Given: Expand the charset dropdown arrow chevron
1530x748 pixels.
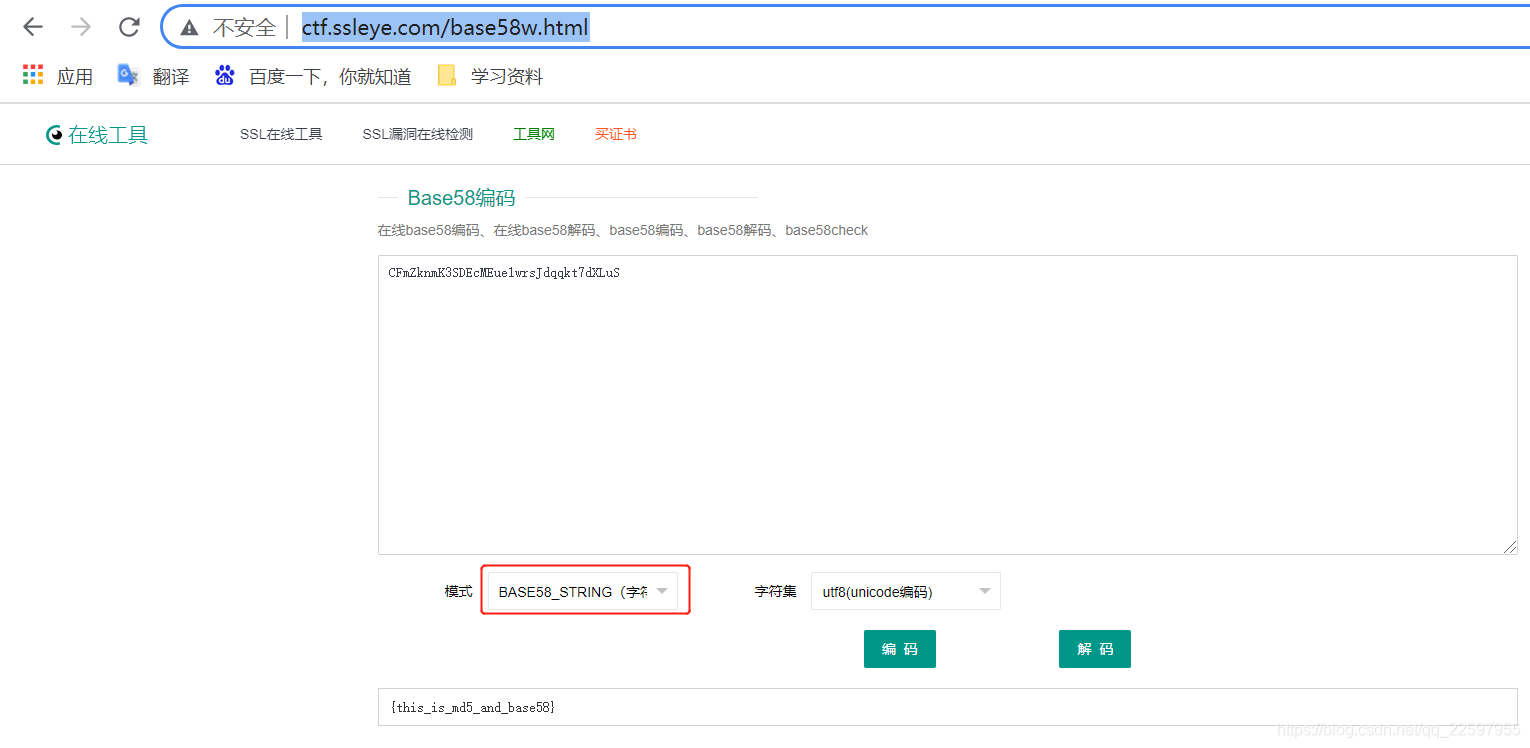Looking at the screenshot, I should (x=984, y=591).
